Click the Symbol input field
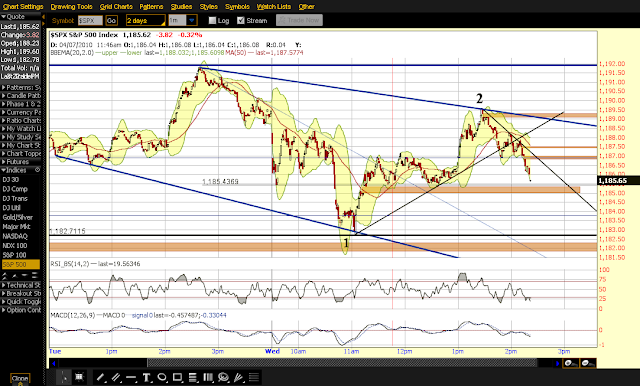Viewport: 640px width, 386px height. tap(90, 20)
